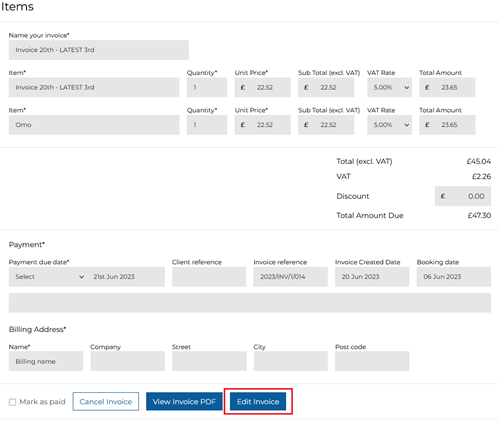Click the Edit Invoice button
Screen dimensions: 502x424
[258, 402]
